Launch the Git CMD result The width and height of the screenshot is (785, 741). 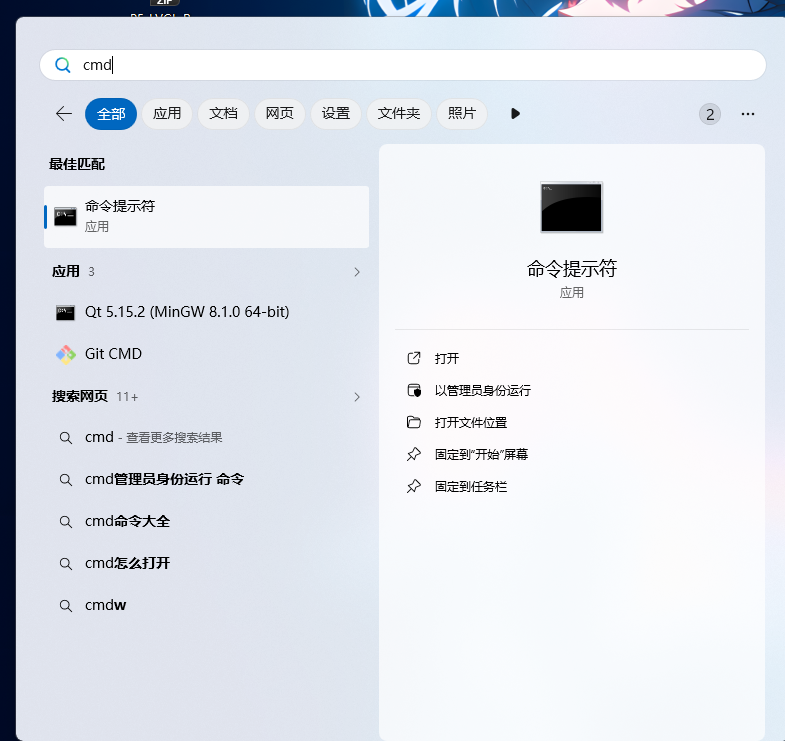tap(207, 354)
